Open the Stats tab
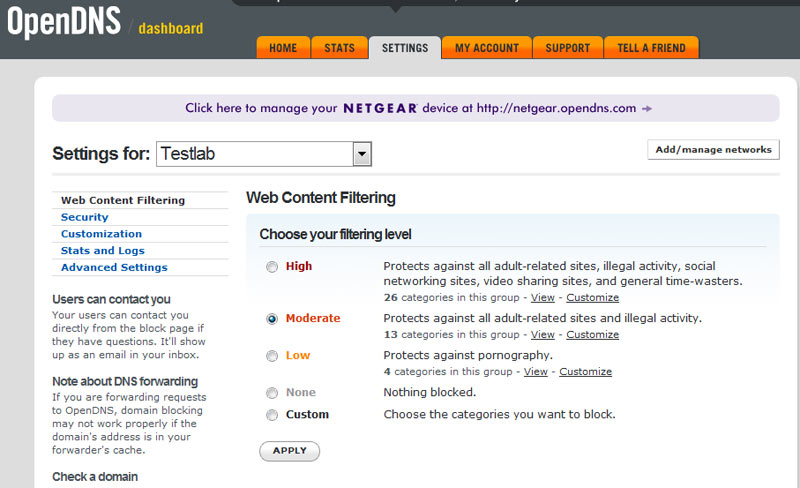 339,48
